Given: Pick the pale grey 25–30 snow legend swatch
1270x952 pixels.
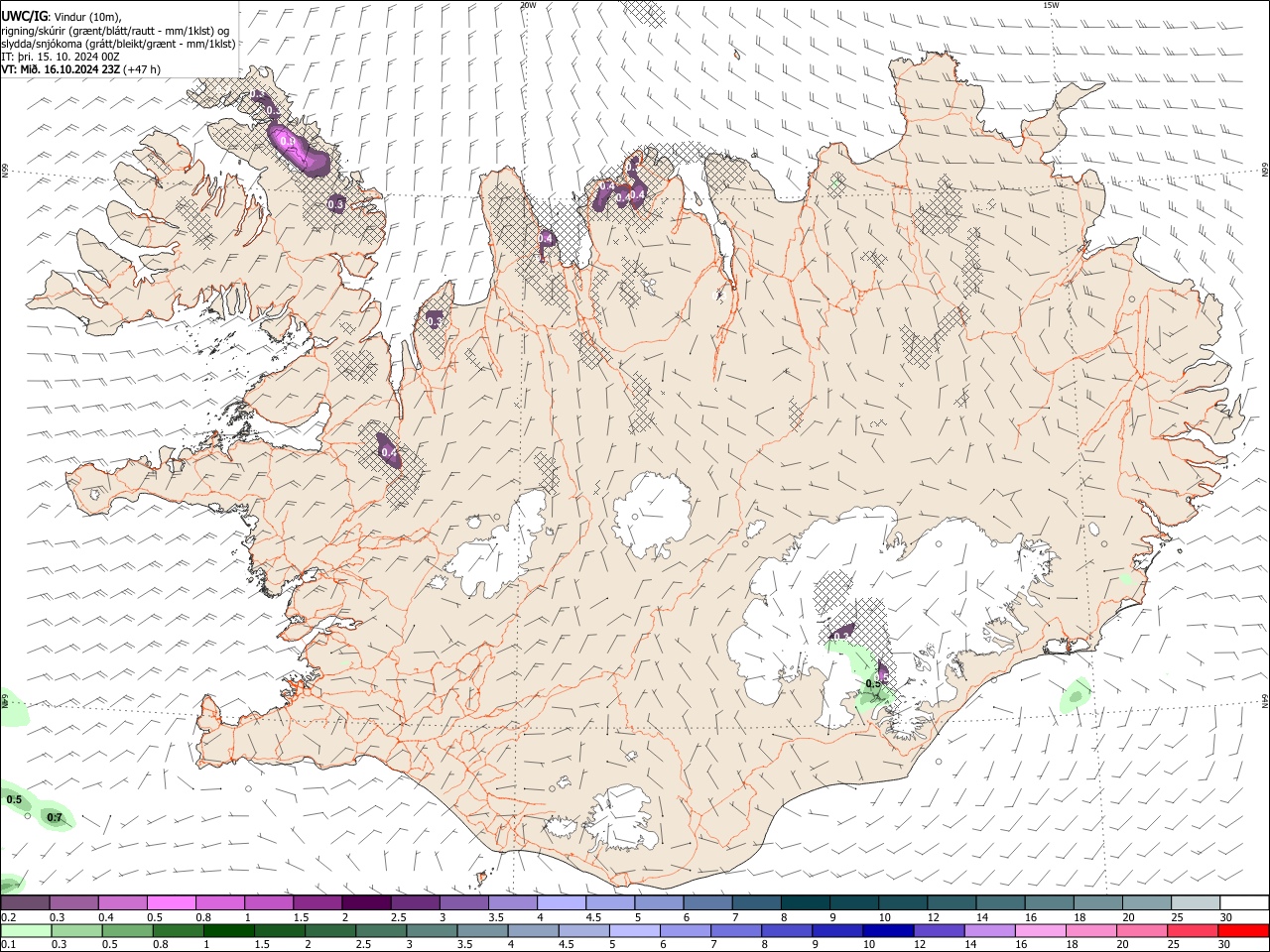Looking at the screenshot, I should click(1195, 903).
